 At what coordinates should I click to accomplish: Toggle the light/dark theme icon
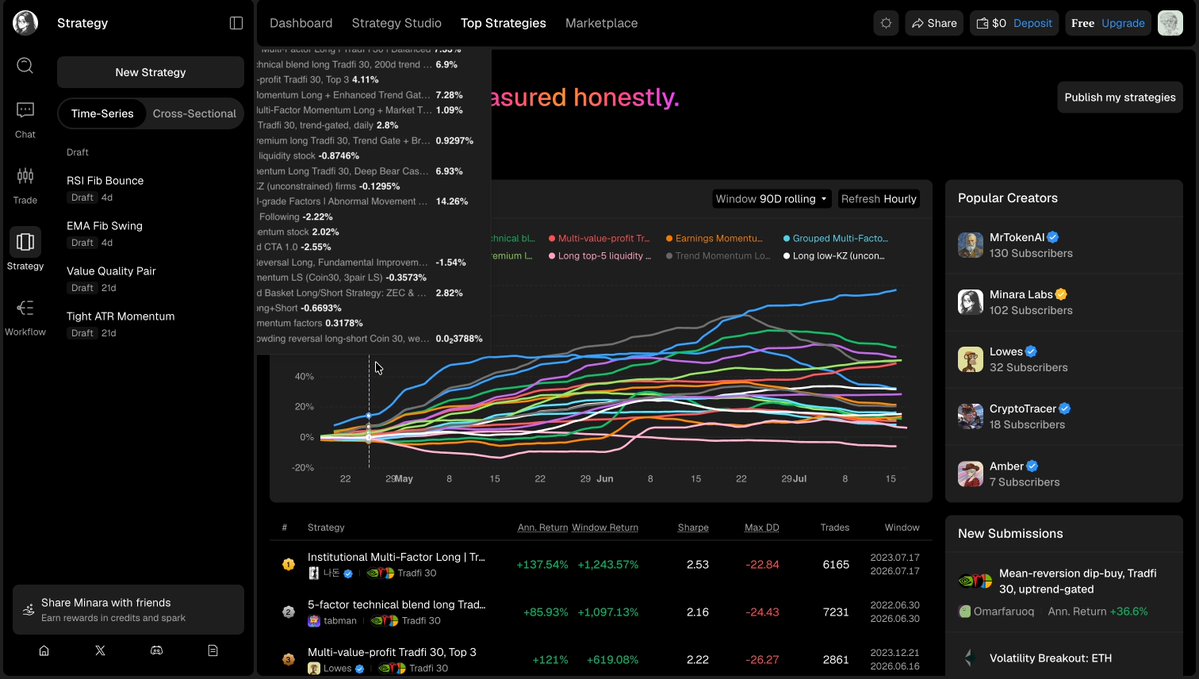click(x=886, y=23)
